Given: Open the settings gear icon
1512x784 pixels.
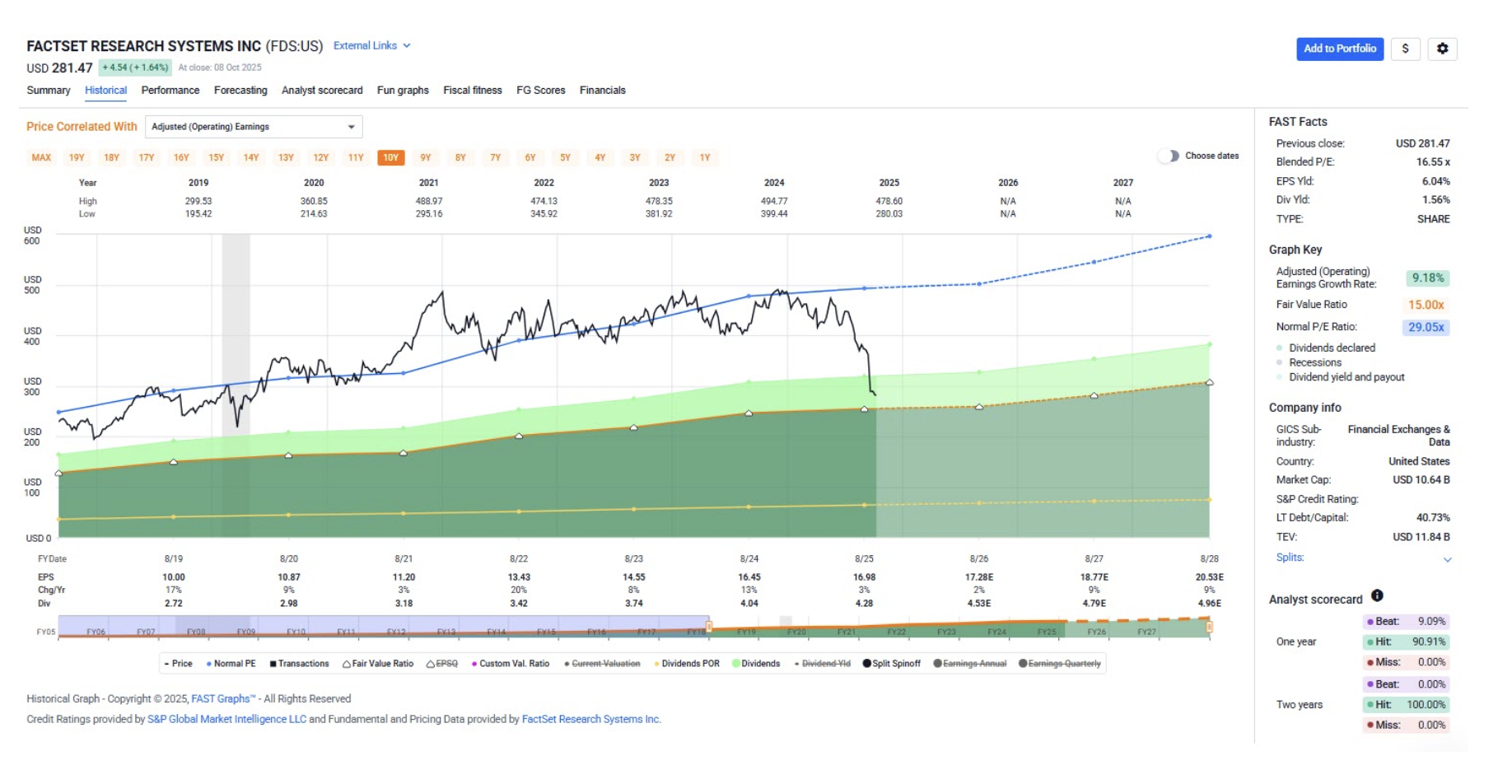Looking at the screenshot, I should click(x=1442, y=49).
